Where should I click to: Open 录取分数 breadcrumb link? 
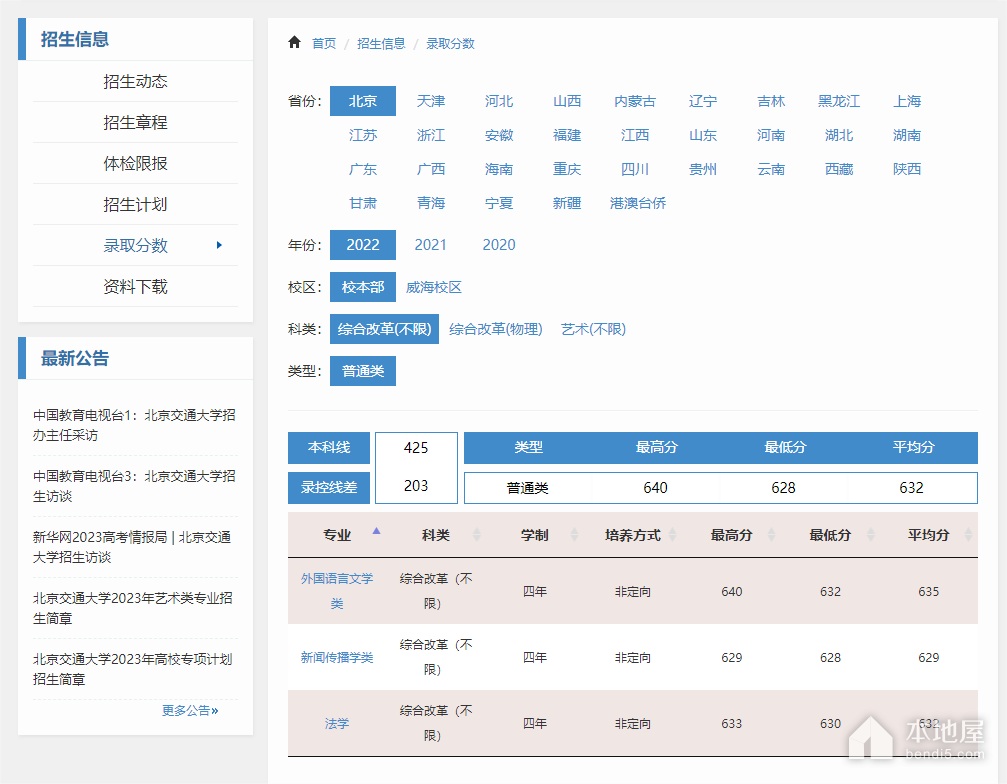click(x=450, y=44)
